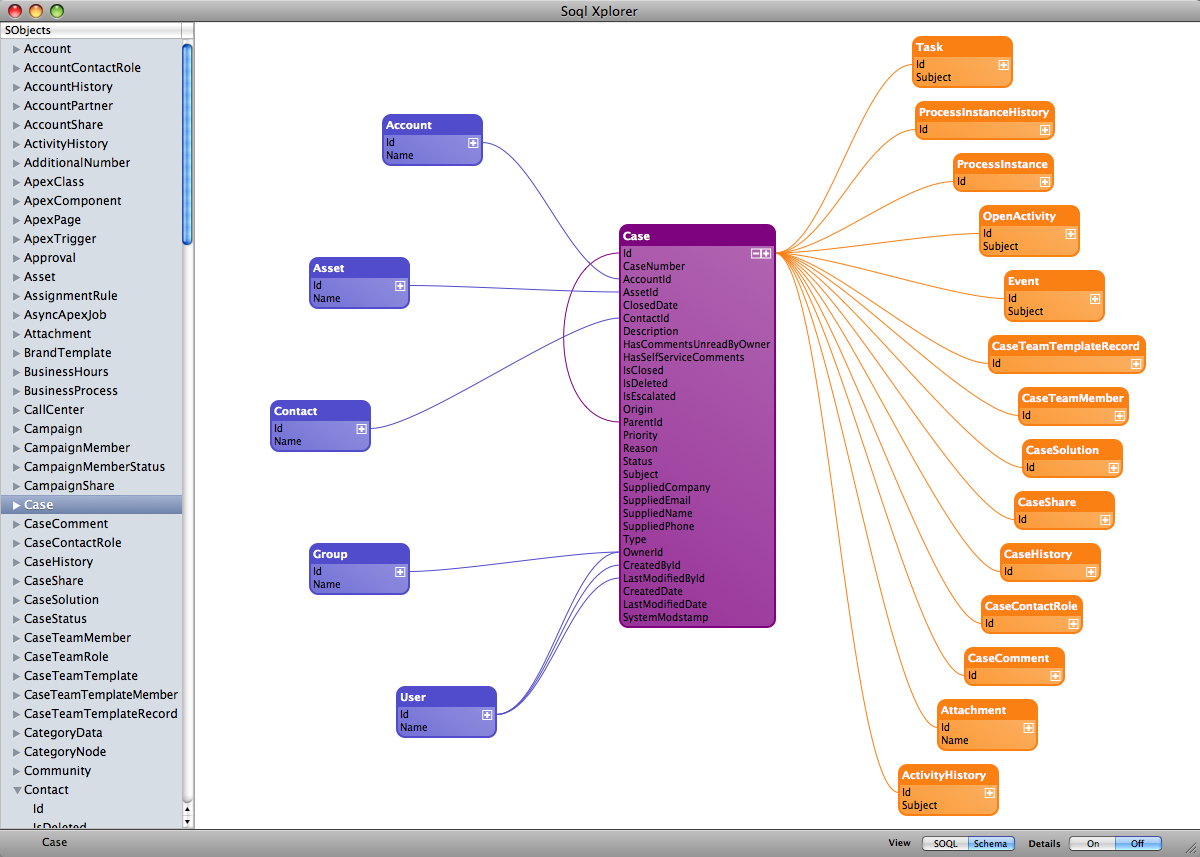This screenshot has width=1200, height=857.
Task: Switch view to Schema
Action: click(x=991, y=844)
